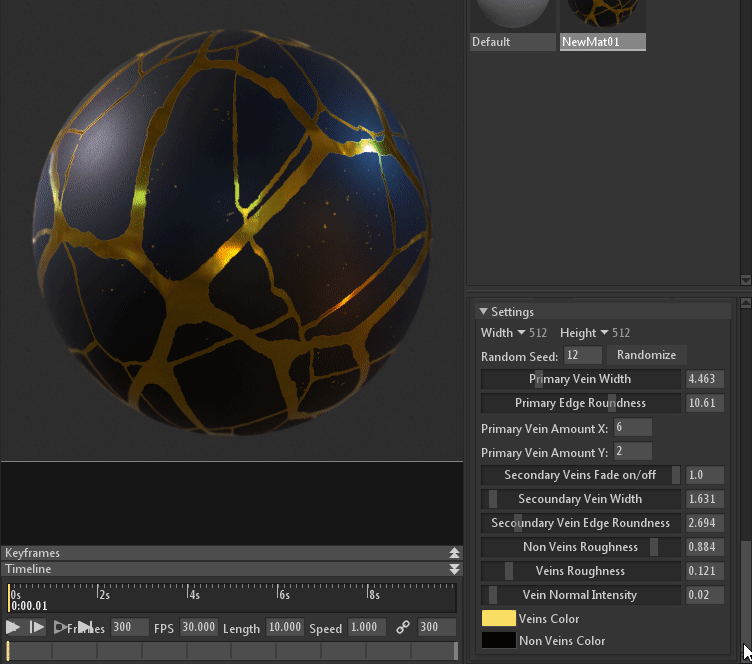Click the Non Veins Roughness value 0.884

[705, 547]
